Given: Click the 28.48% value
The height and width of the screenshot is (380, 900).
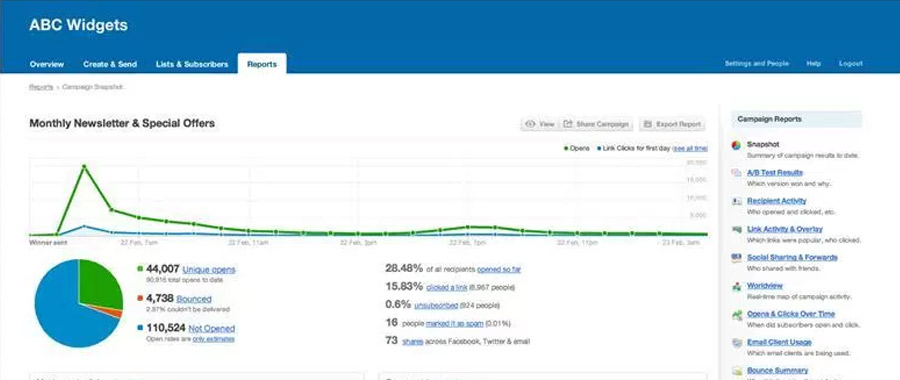Looking at the screenshot, I should pyautogui.click(x=404, y=269).
